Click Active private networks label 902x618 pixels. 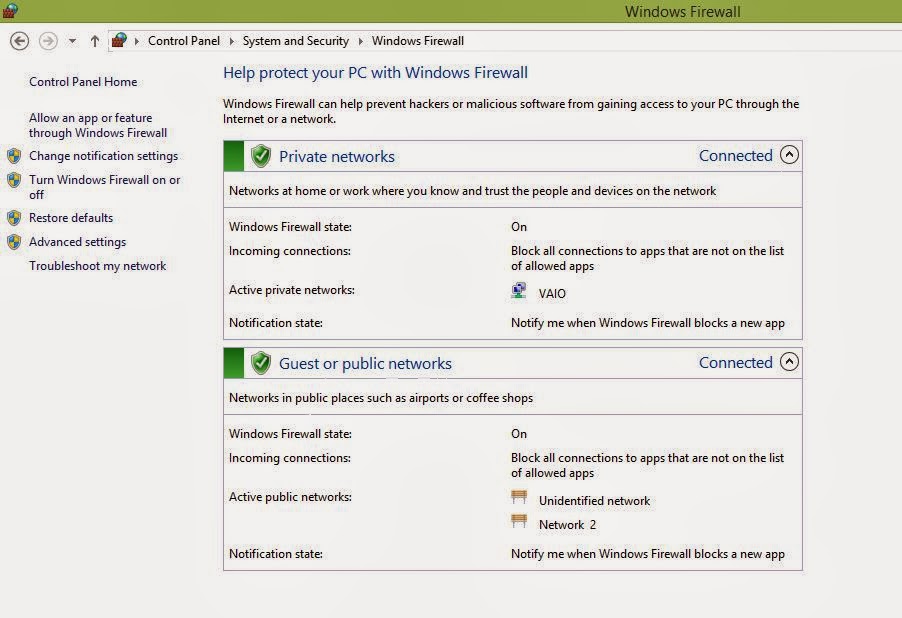(292, 290)
